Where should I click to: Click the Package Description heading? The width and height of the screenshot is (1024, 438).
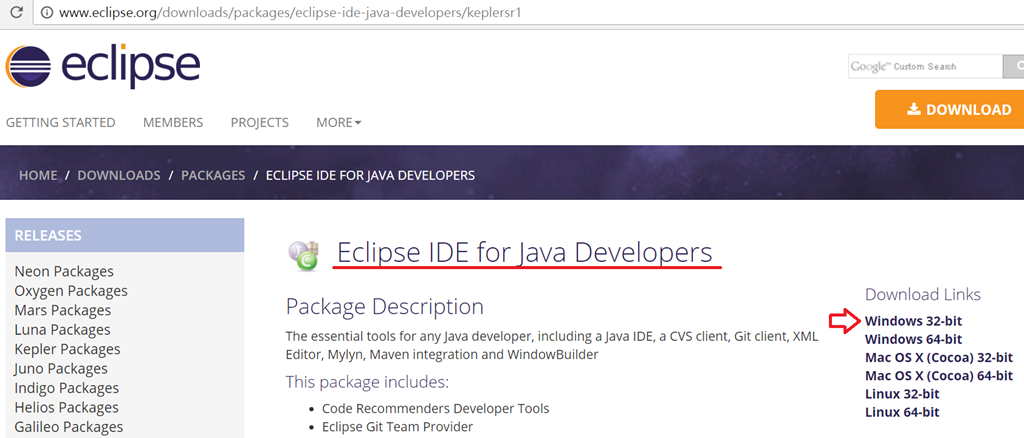[385, 307]
